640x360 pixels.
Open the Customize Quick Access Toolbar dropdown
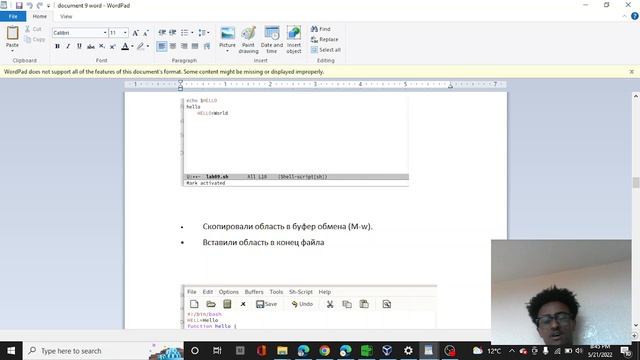point(48,6)
